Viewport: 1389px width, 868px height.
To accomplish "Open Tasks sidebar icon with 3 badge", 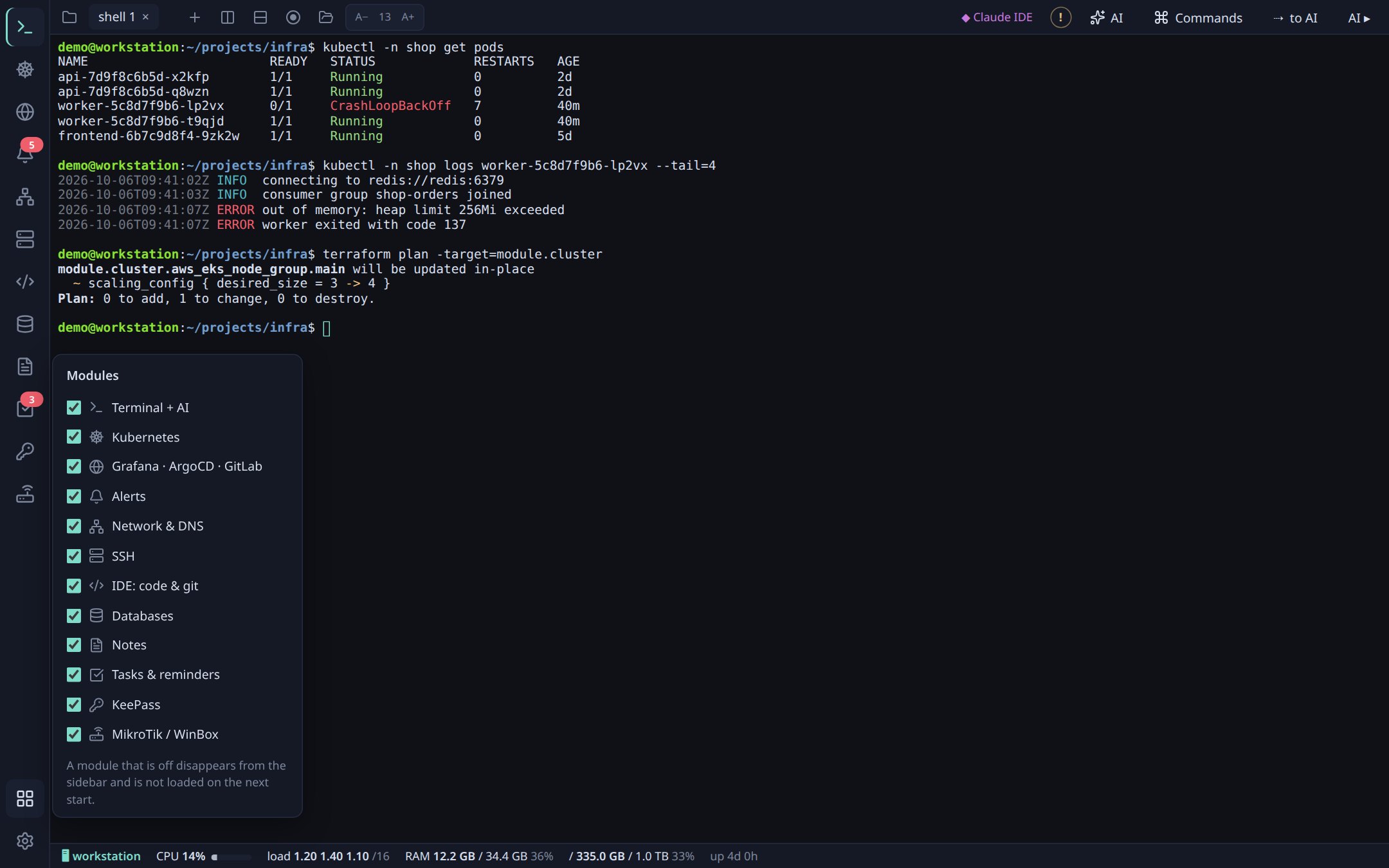I will pyautogui.click(x=24, y=409).
